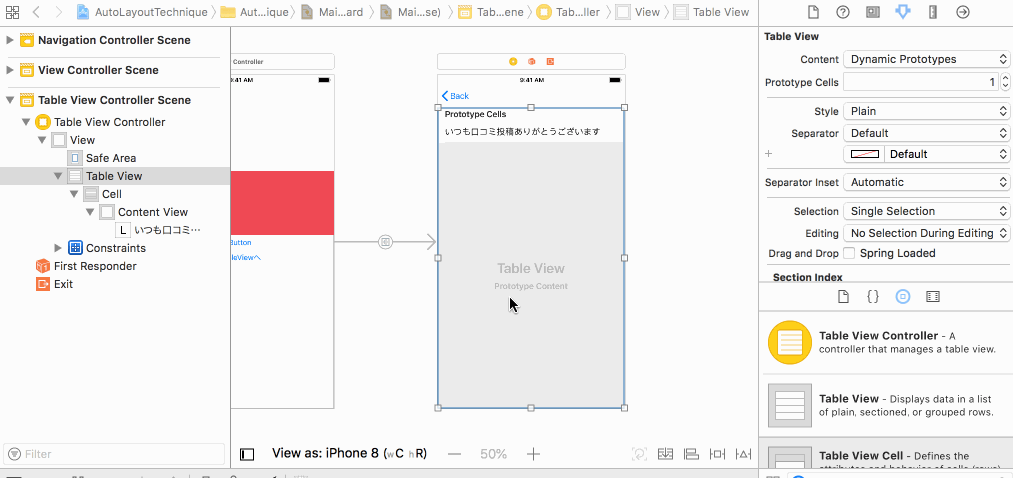Viewport: 1013px width, 478px height.
Task: Zoom out the storyboard canvas
Action: [454, 454]
